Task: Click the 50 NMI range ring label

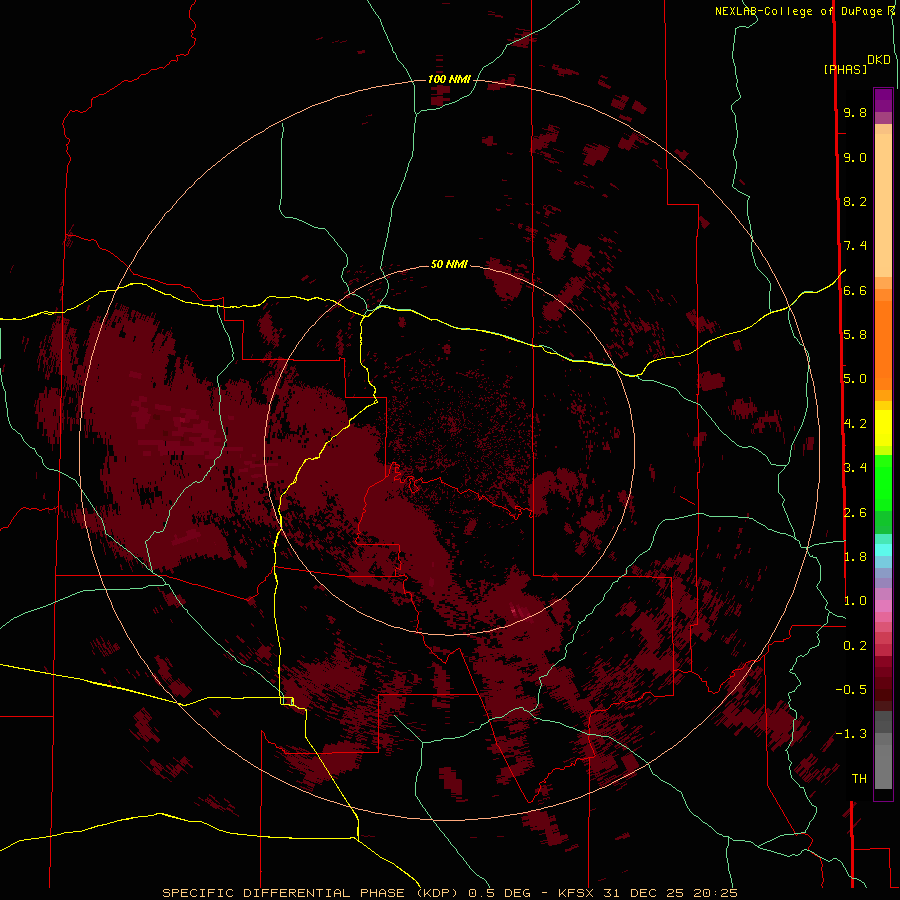Action: pyautogui.click(x=449, y=264)
